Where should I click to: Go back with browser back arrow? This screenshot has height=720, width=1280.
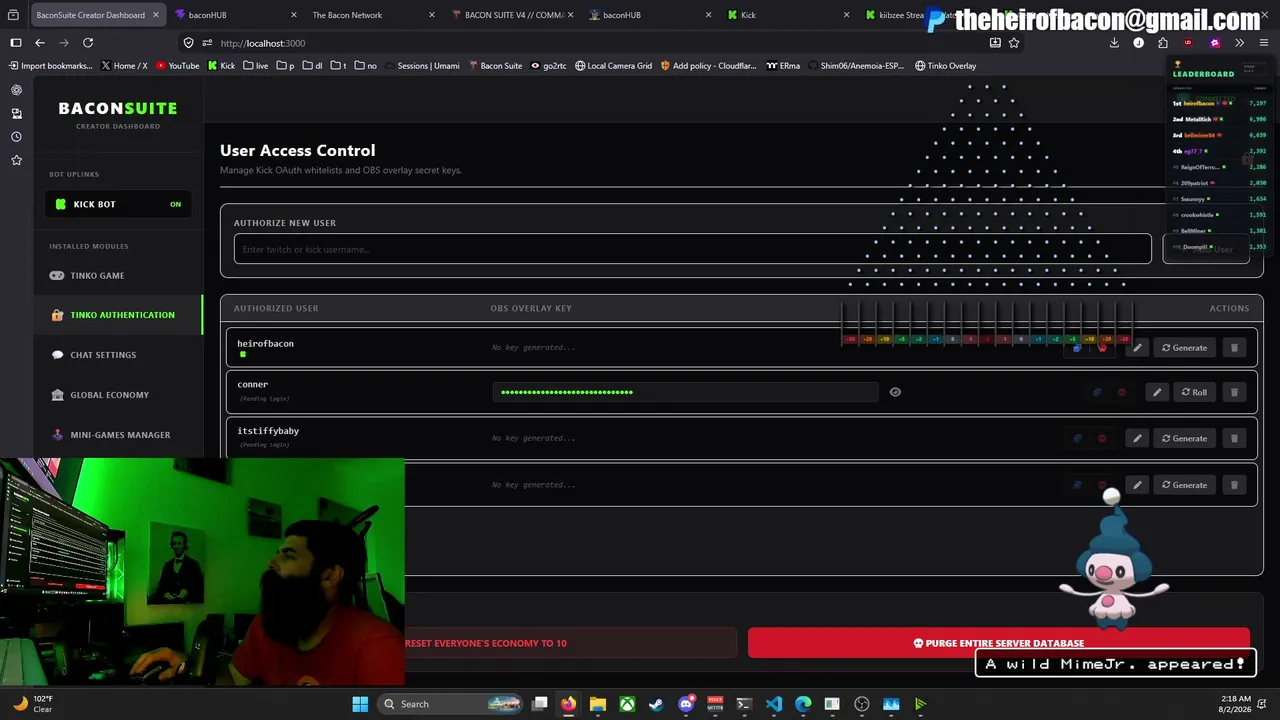click(40, 43)
